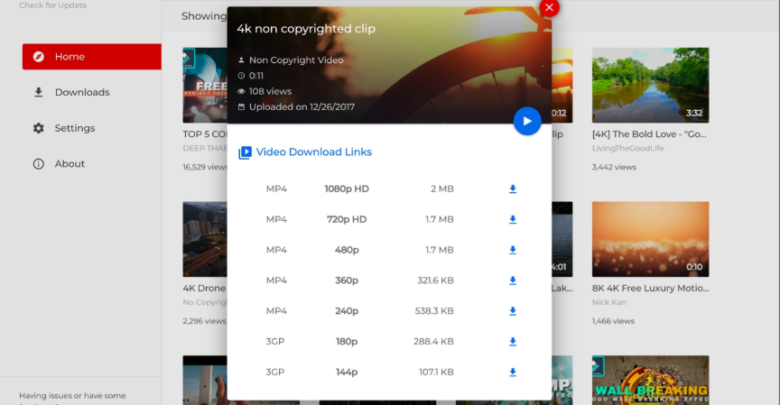This screenshot has height=405, width=780.
Task: Click the 288.4 KB size value
Action: pos(433,341)
